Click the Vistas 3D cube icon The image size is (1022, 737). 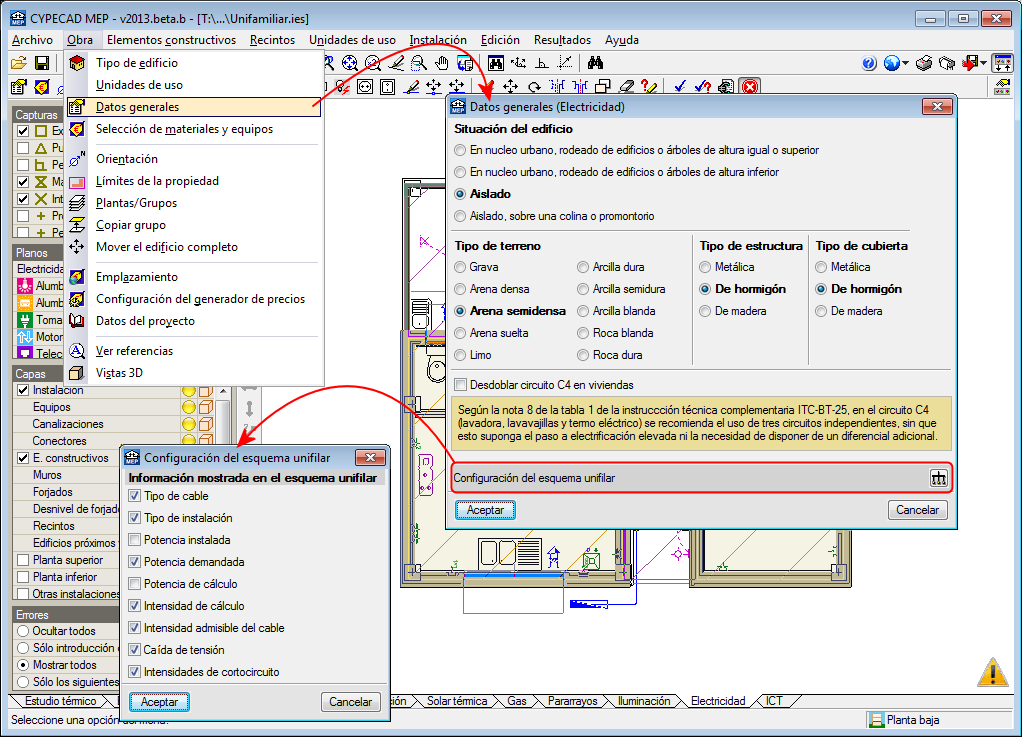click(77, 373)
